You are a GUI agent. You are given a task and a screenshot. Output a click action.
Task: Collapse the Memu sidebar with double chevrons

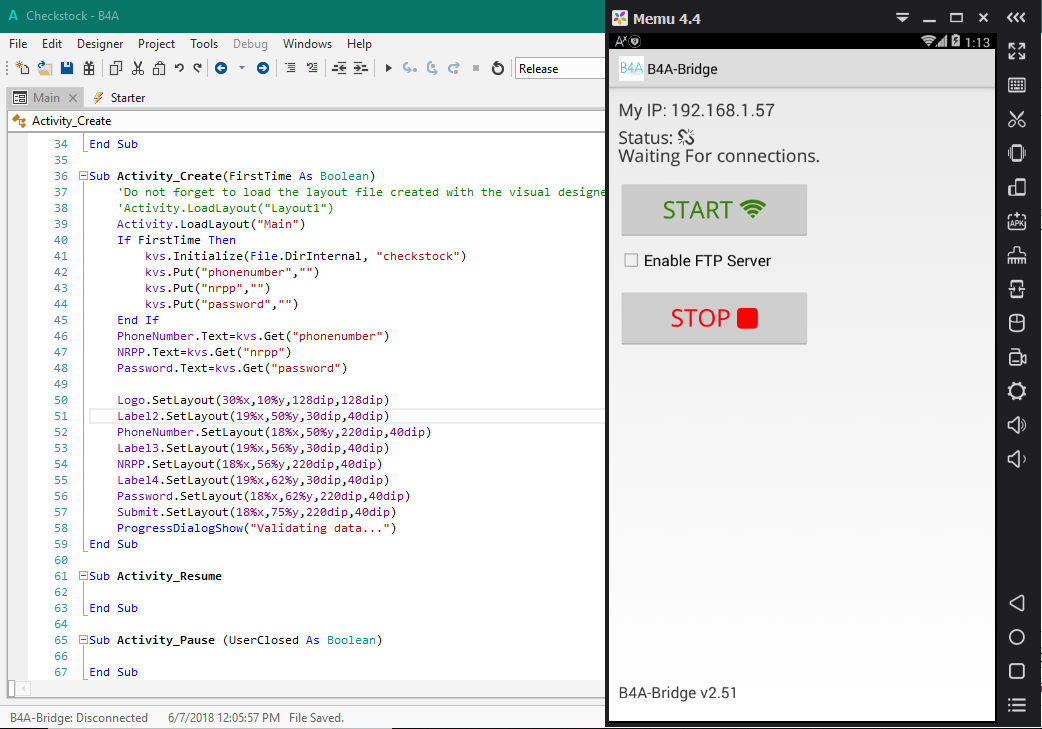pos(1016,17)
